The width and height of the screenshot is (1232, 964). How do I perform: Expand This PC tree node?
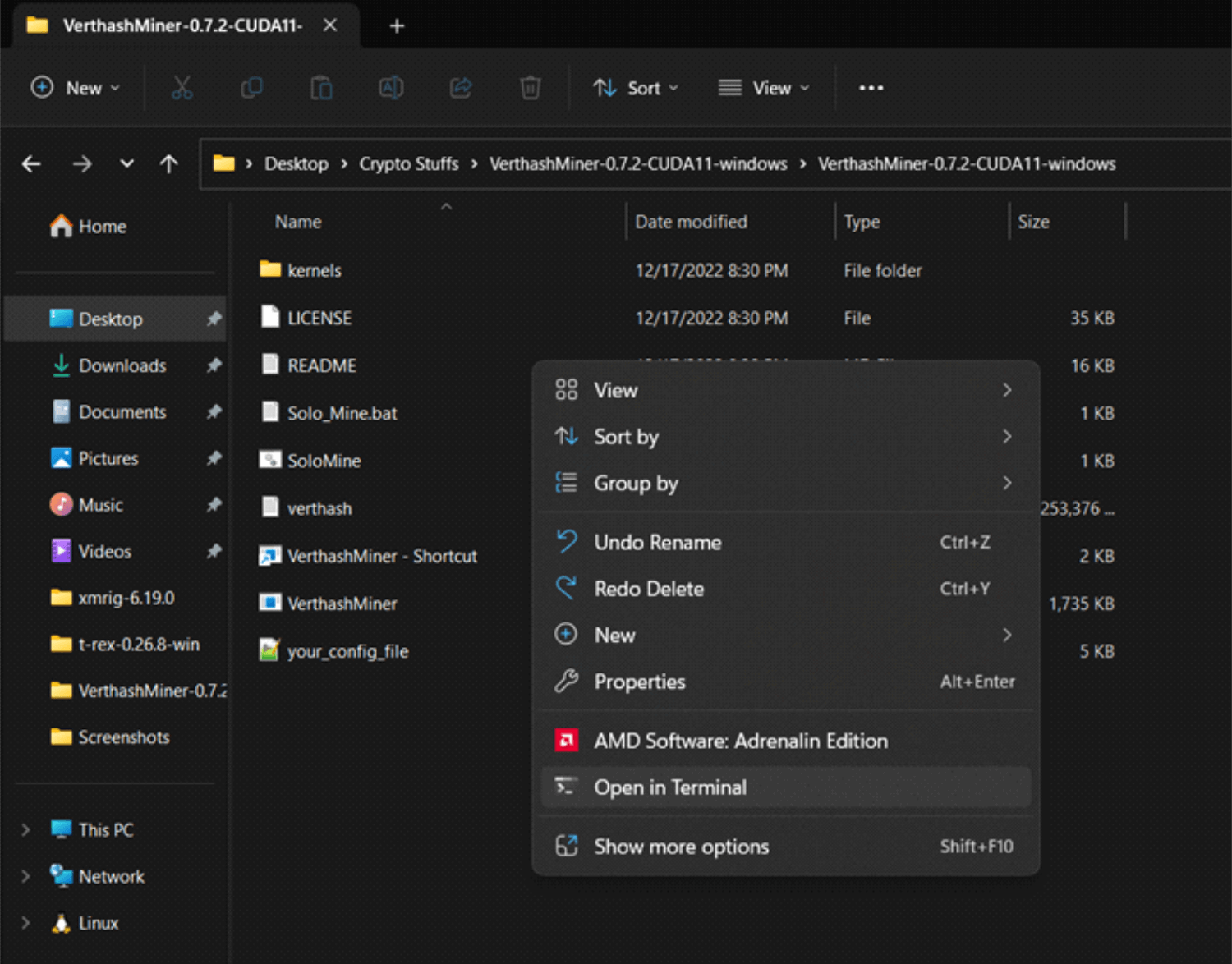(25, 830)
